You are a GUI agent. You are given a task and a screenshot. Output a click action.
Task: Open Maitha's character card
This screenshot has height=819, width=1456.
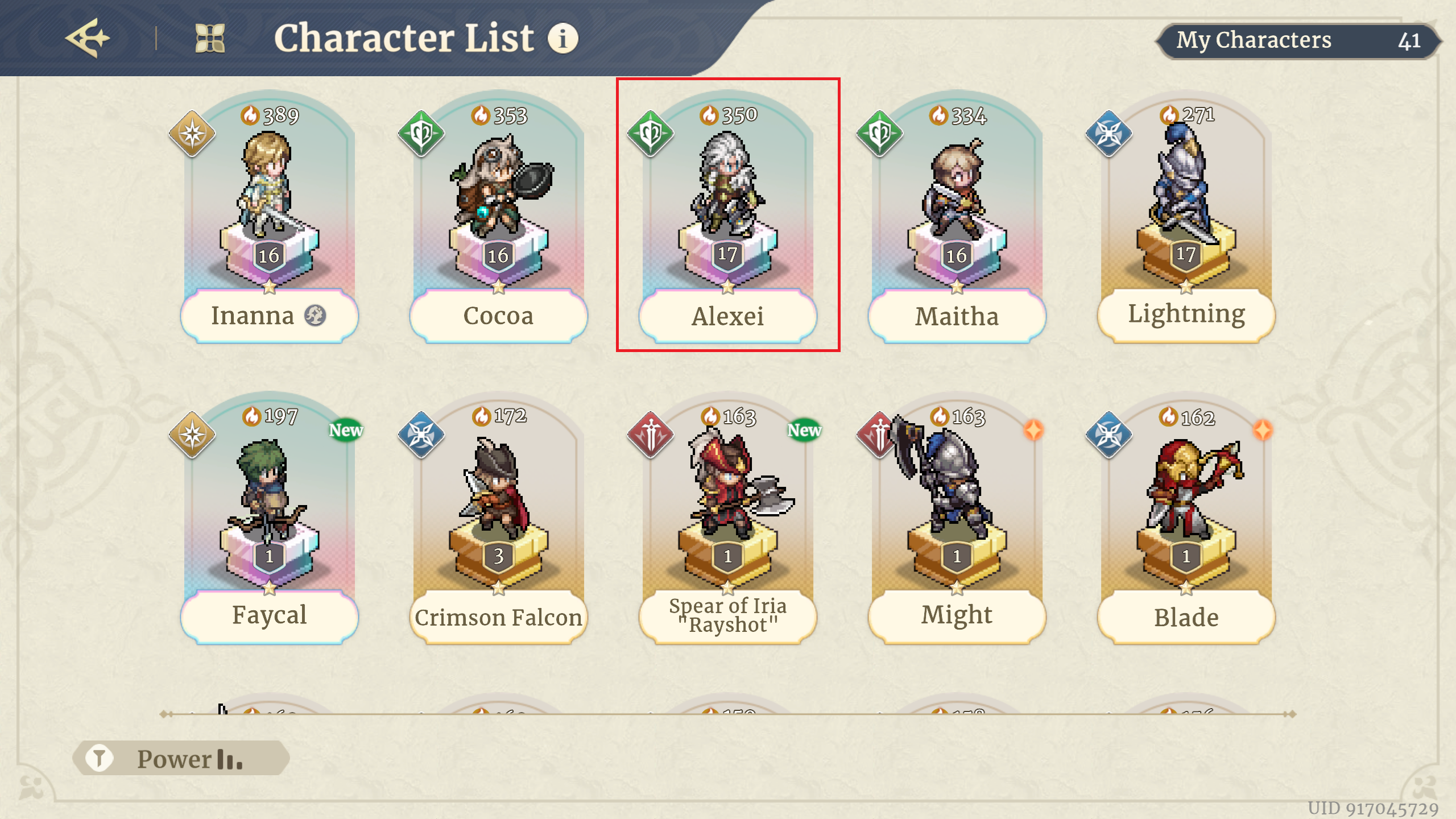pos(957,216)
